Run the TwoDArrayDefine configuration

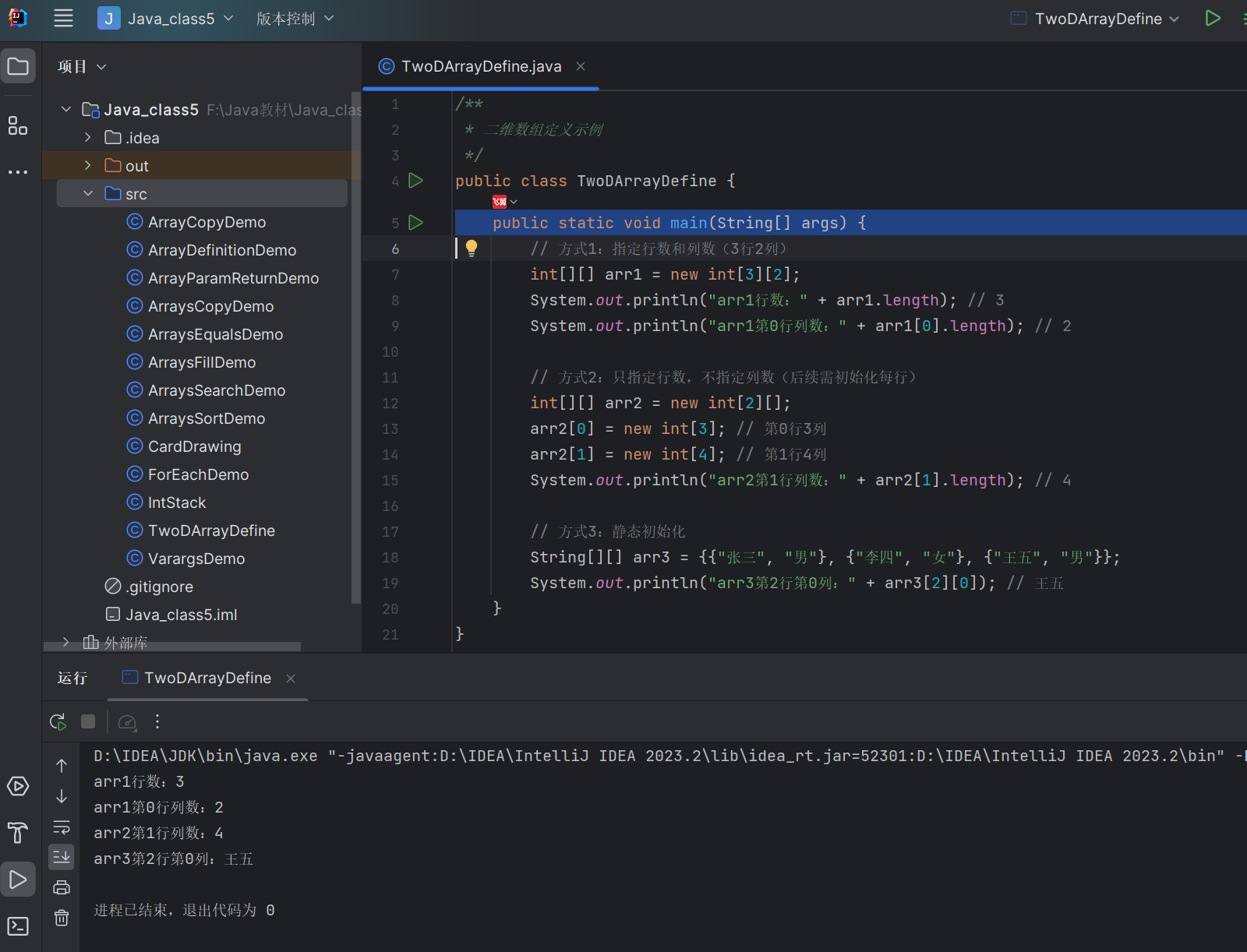pos(1212,19)
